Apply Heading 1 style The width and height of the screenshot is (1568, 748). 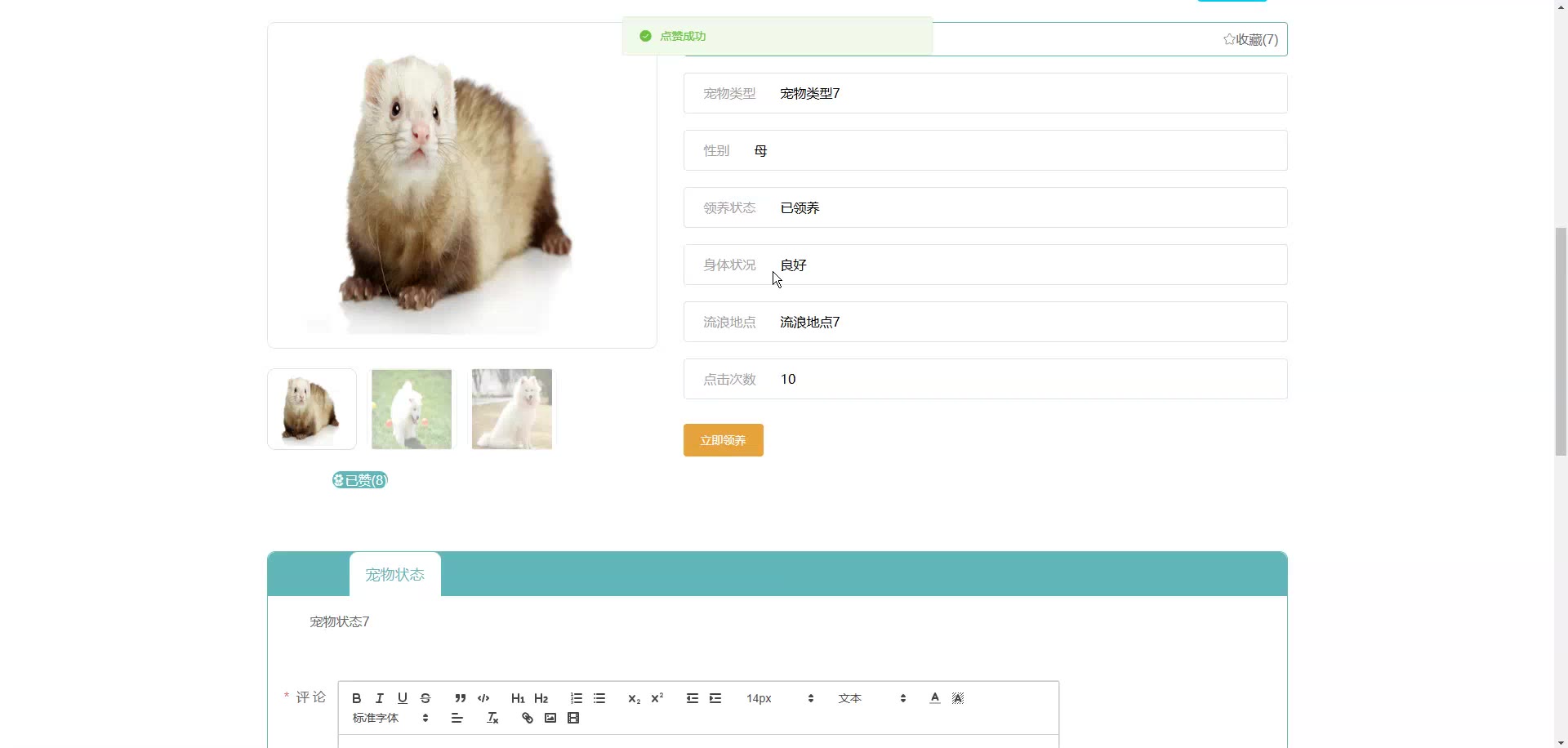click(x=518, y=698)
